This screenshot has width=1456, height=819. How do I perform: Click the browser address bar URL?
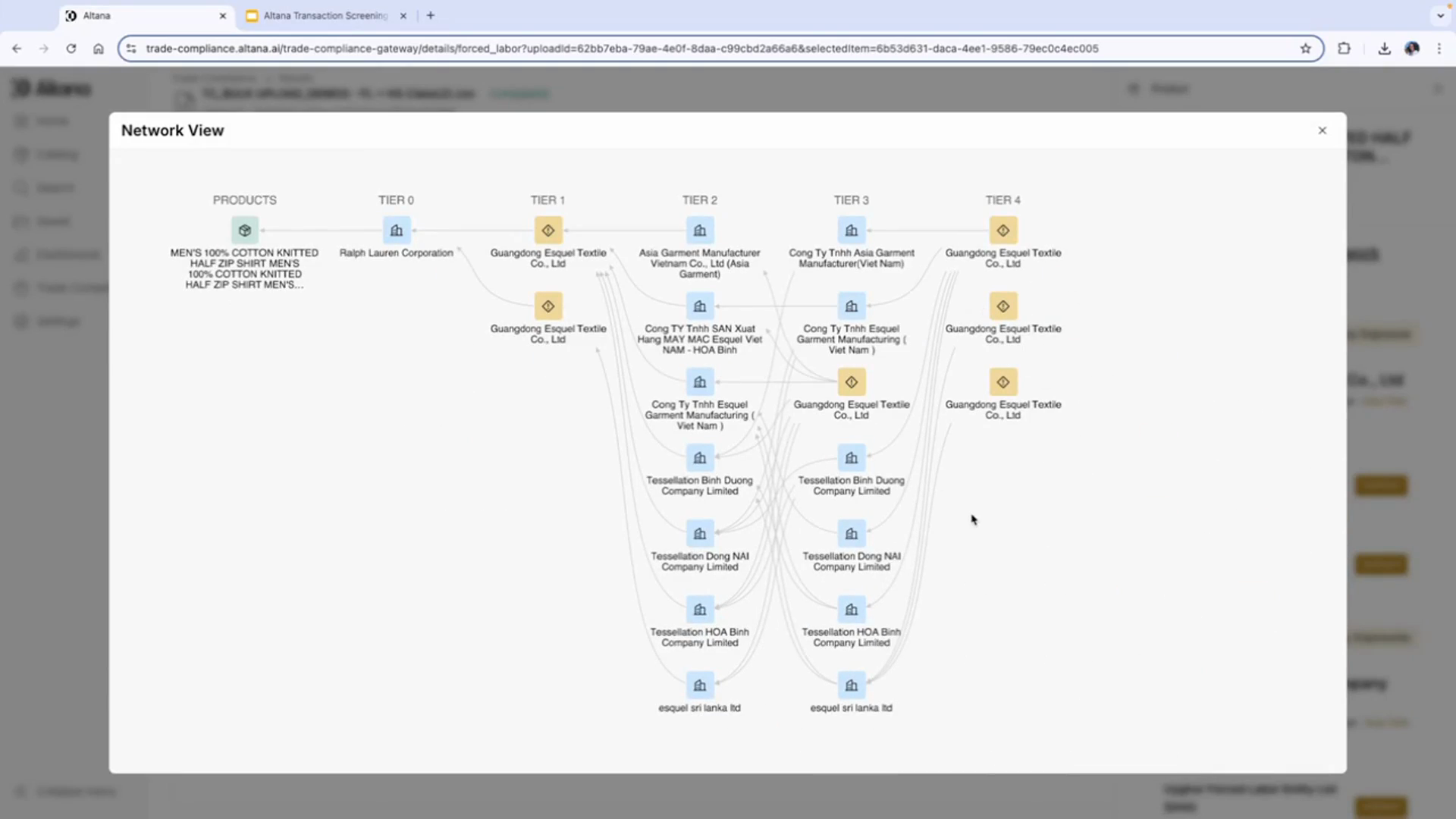point(622,49)
